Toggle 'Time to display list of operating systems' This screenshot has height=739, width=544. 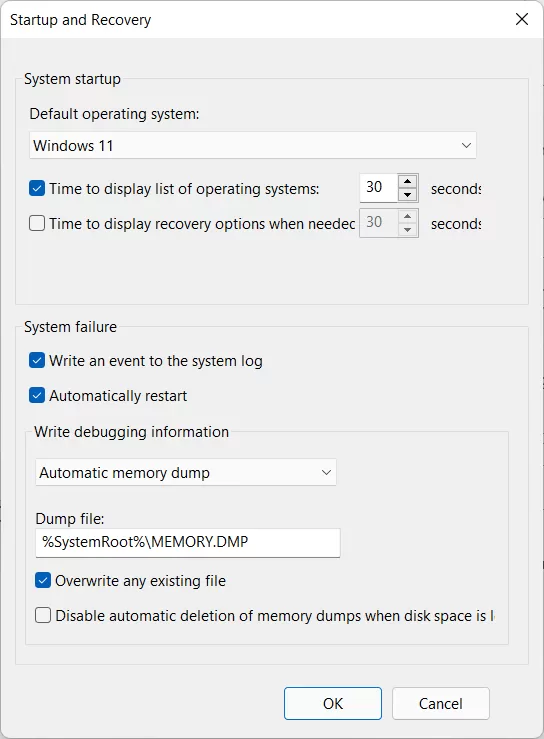37,188
